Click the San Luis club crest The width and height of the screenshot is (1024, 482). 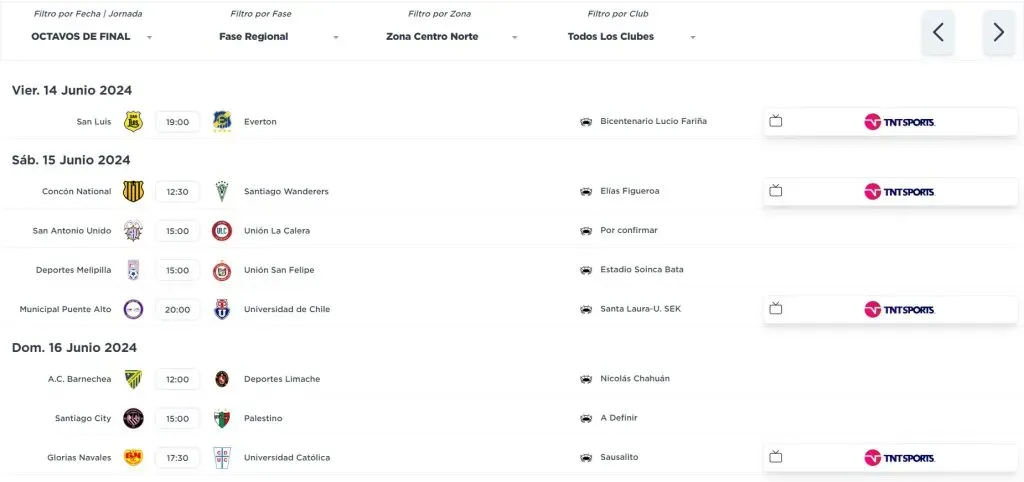(133, 122)
